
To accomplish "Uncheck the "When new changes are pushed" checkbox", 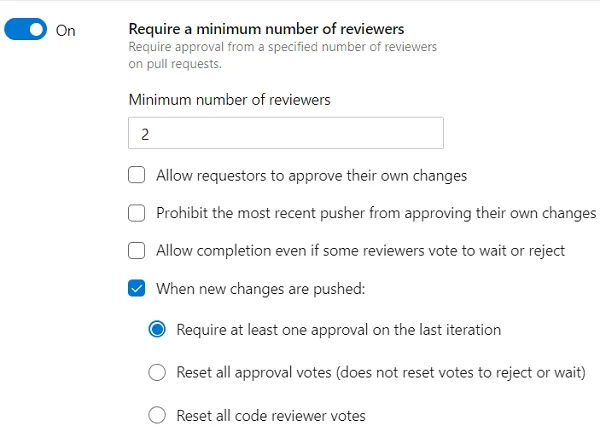I will pos(137,289).
